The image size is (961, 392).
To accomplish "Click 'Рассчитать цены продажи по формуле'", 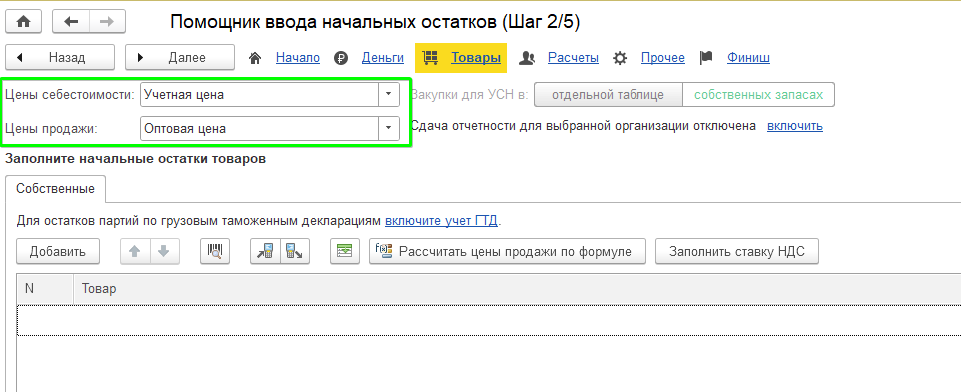I will click(x=507, y=251).
